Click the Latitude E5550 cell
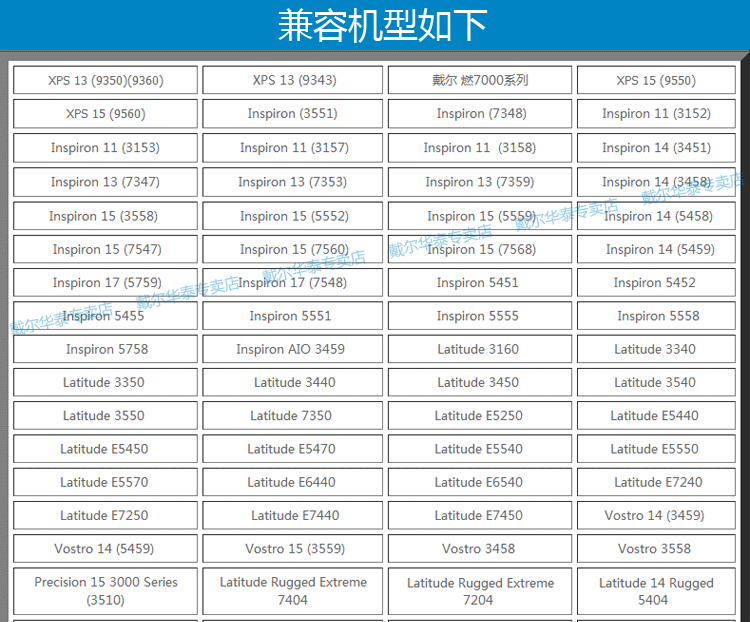Image resolution: width=750 pixels, height=622 pixels. pos(656,448)
